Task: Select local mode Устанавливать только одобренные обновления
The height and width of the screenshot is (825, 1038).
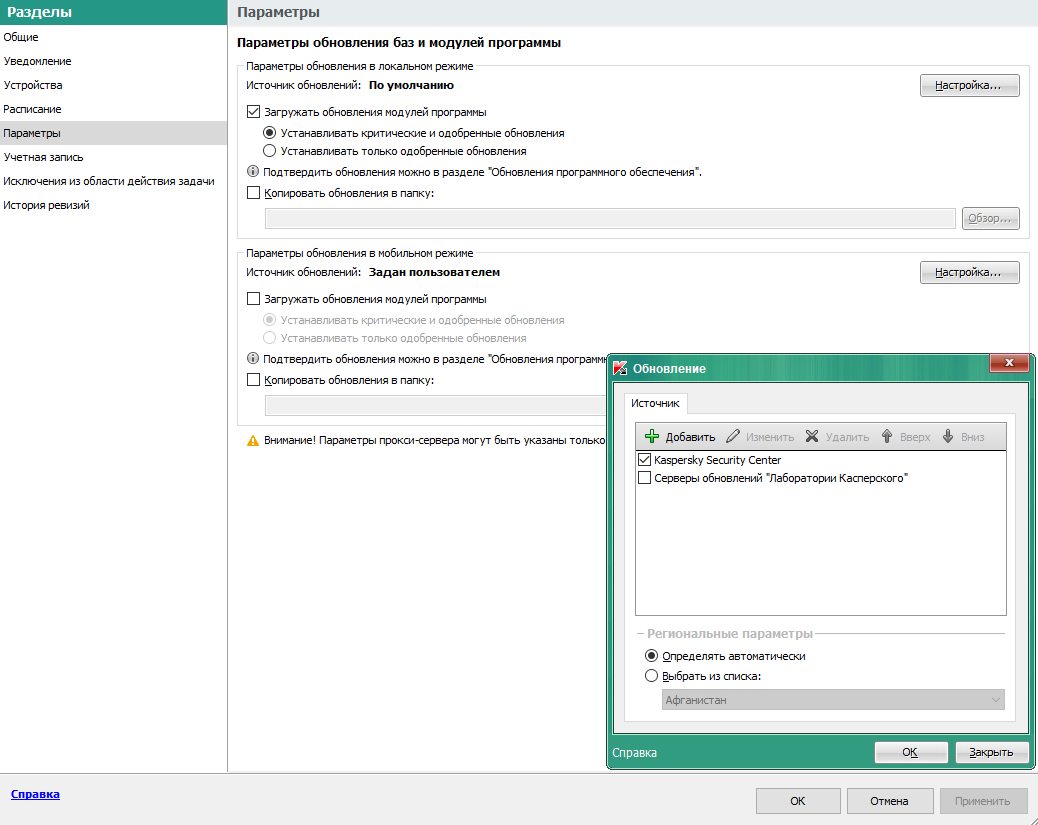Action: pyautogui.click(x=269, y=151)
